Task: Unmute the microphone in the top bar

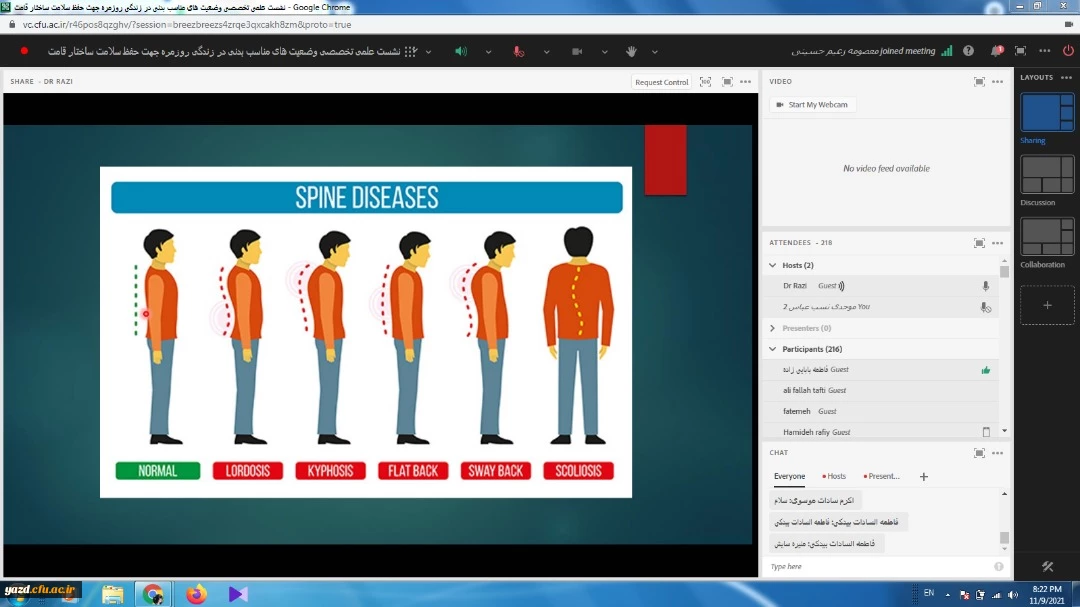Action: point(519,51)
